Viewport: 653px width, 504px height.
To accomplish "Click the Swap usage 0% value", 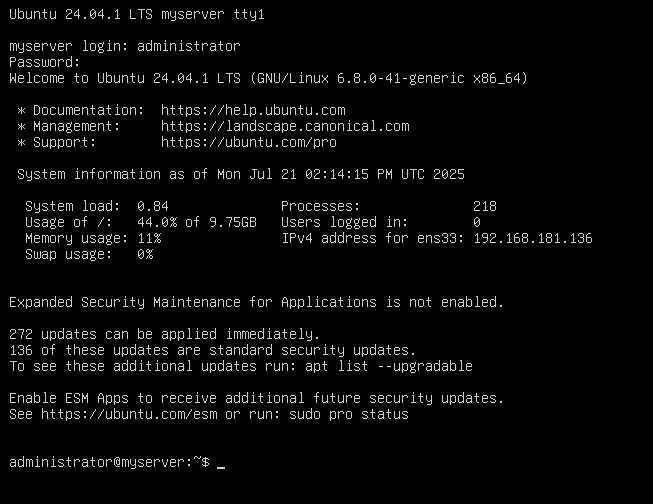I will [x=145, y=254].
